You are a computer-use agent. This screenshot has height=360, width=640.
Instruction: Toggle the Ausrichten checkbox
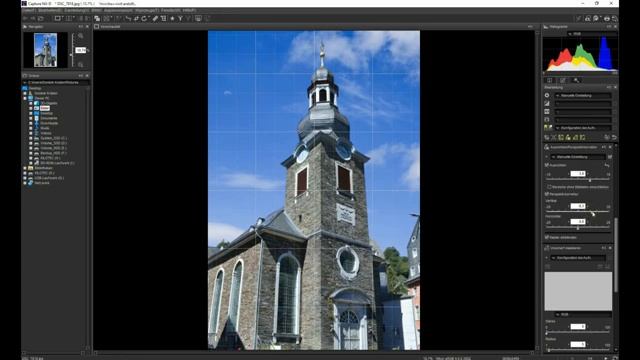pos(547,165)
